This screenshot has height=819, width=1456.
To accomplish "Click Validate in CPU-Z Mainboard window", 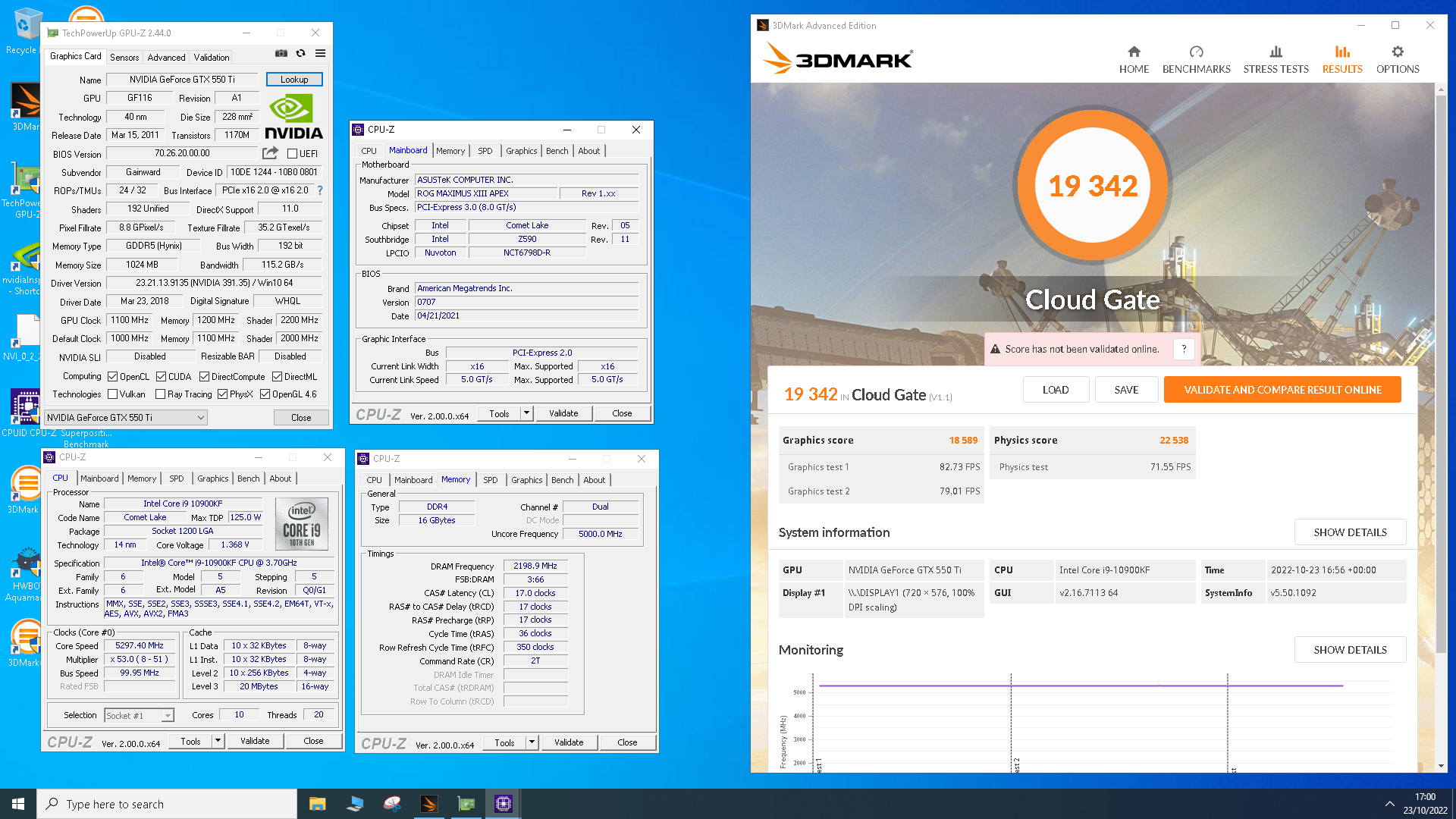I will coord(563,413).
